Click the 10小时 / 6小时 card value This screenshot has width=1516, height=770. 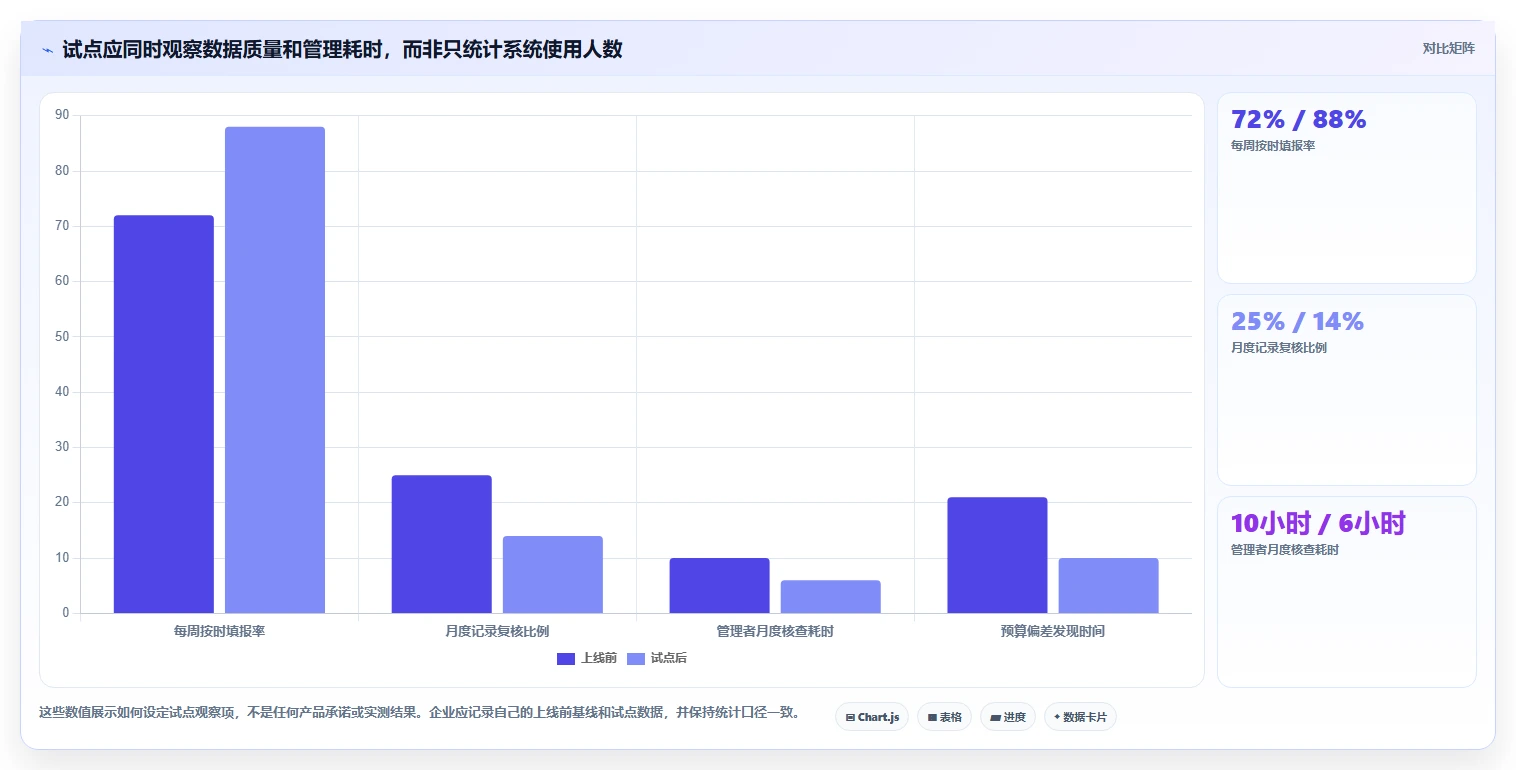click(1318, 523)
